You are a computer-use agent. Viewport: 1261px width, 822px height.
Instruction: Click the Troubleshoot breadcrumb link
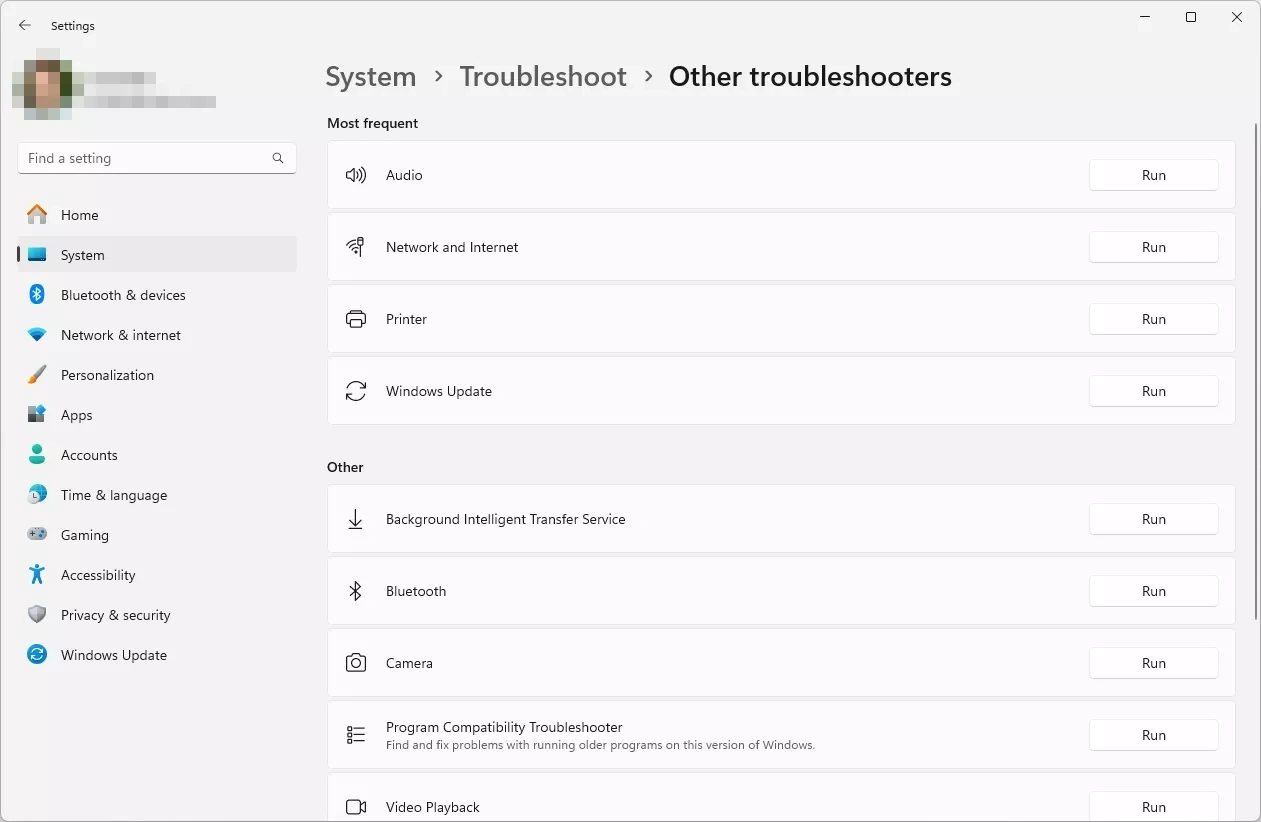[543, 77]
